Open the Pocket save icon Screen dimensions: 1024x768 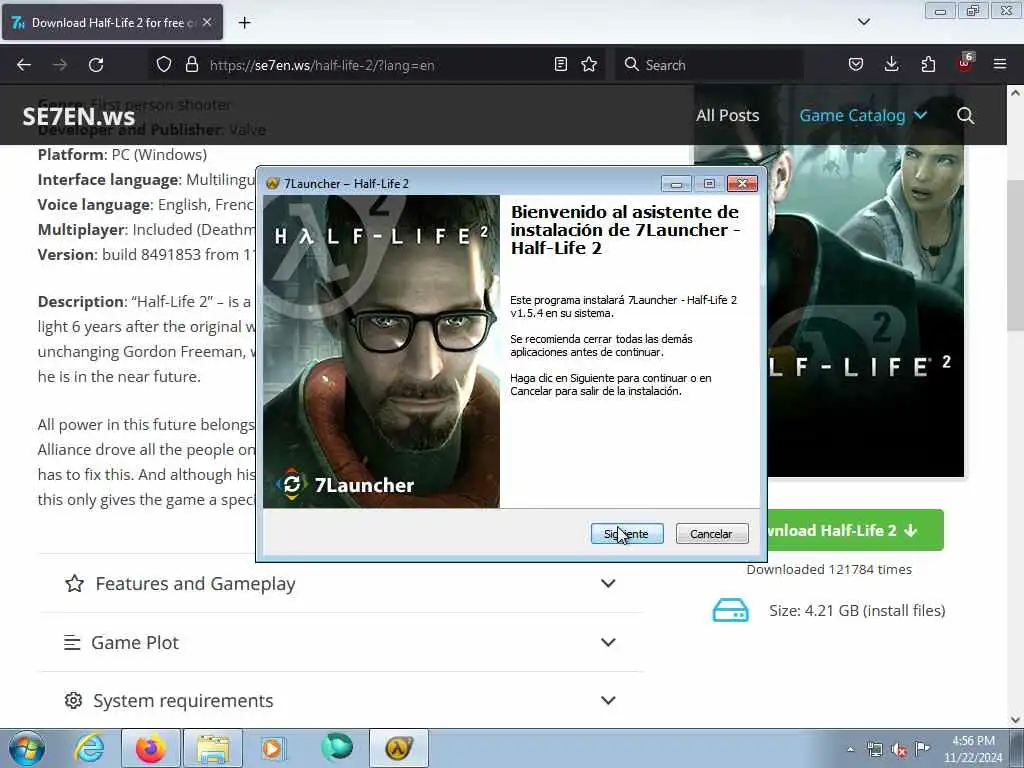pos(856,65)
